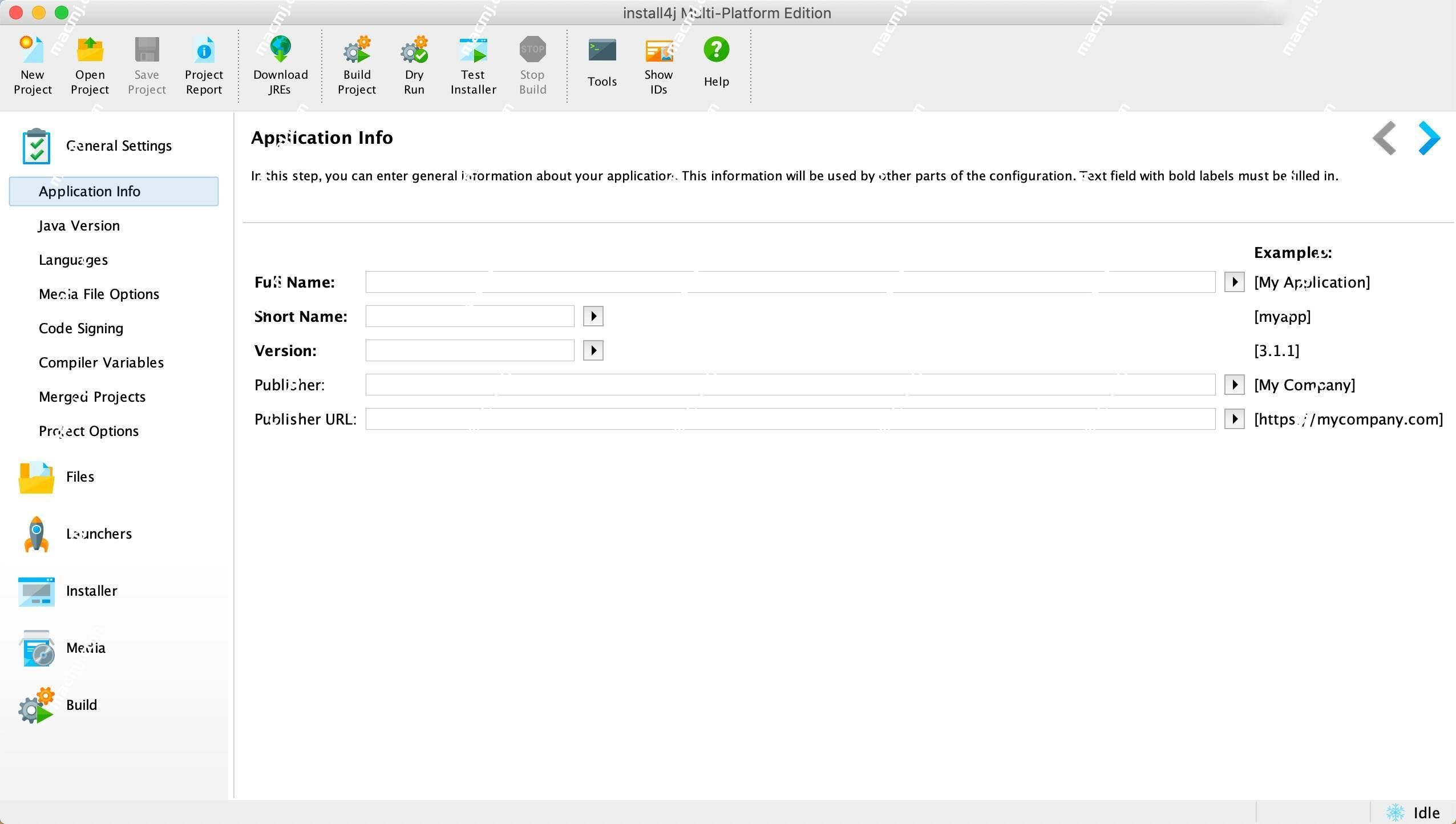Open a project with Open Project icon
The width and height of the screenshot is (1456, 824).
pos(90,50)
